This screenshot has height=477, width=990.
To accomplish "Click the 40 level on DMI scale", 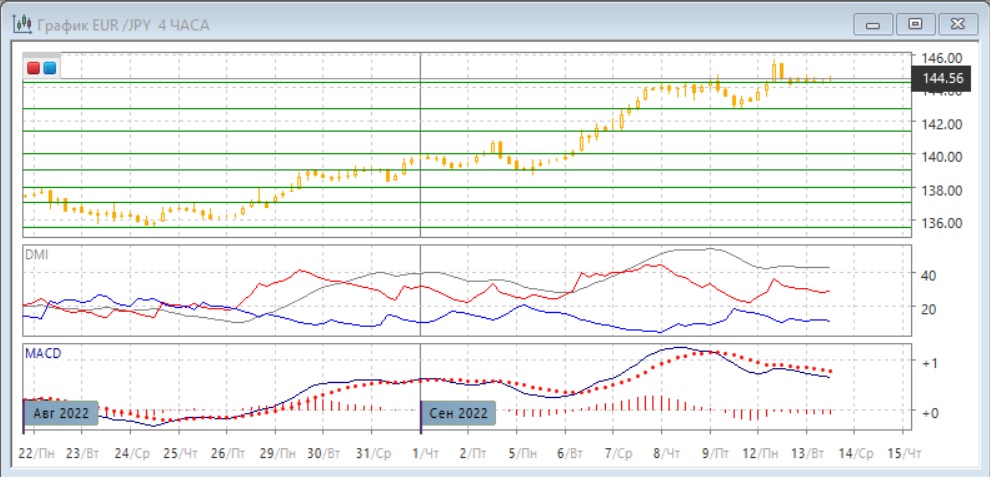I will pyautogui.click(x=927, y=275).
